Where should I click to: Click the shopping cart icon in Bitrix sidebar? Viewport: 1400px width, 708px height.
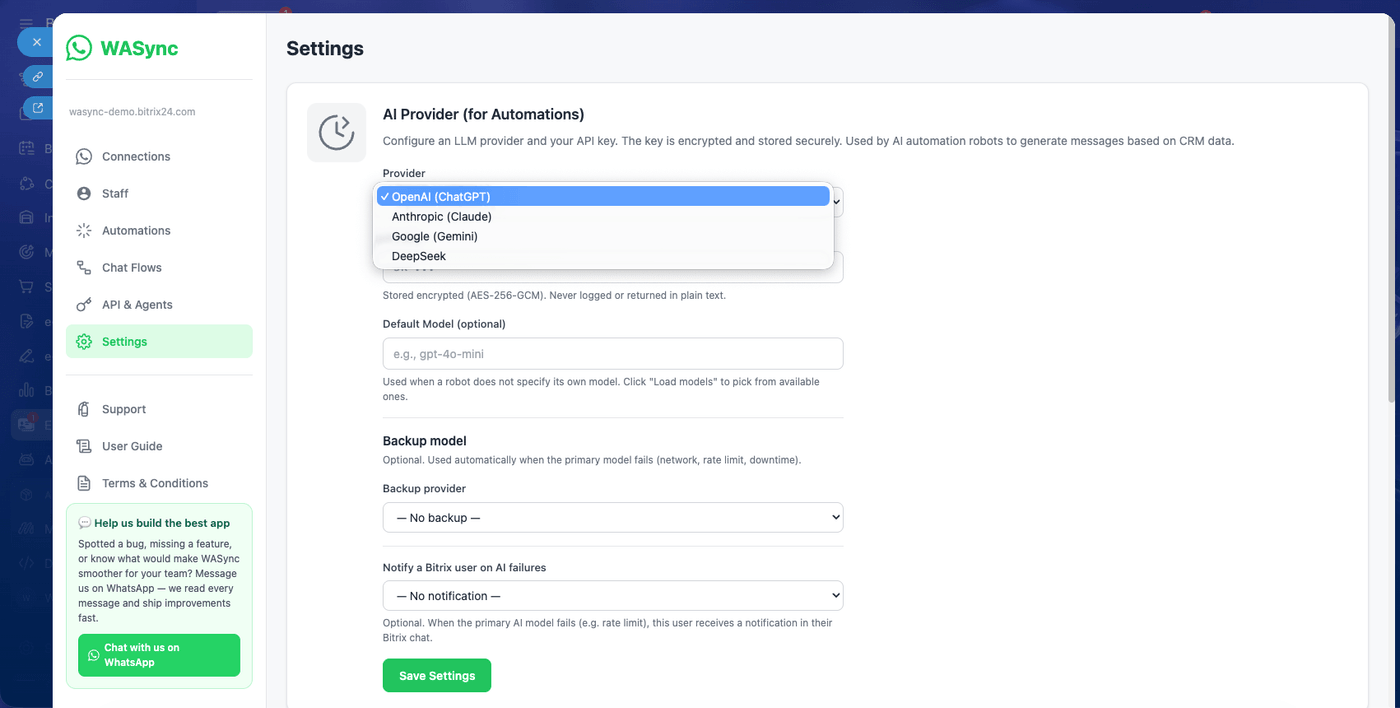[26, 287]
